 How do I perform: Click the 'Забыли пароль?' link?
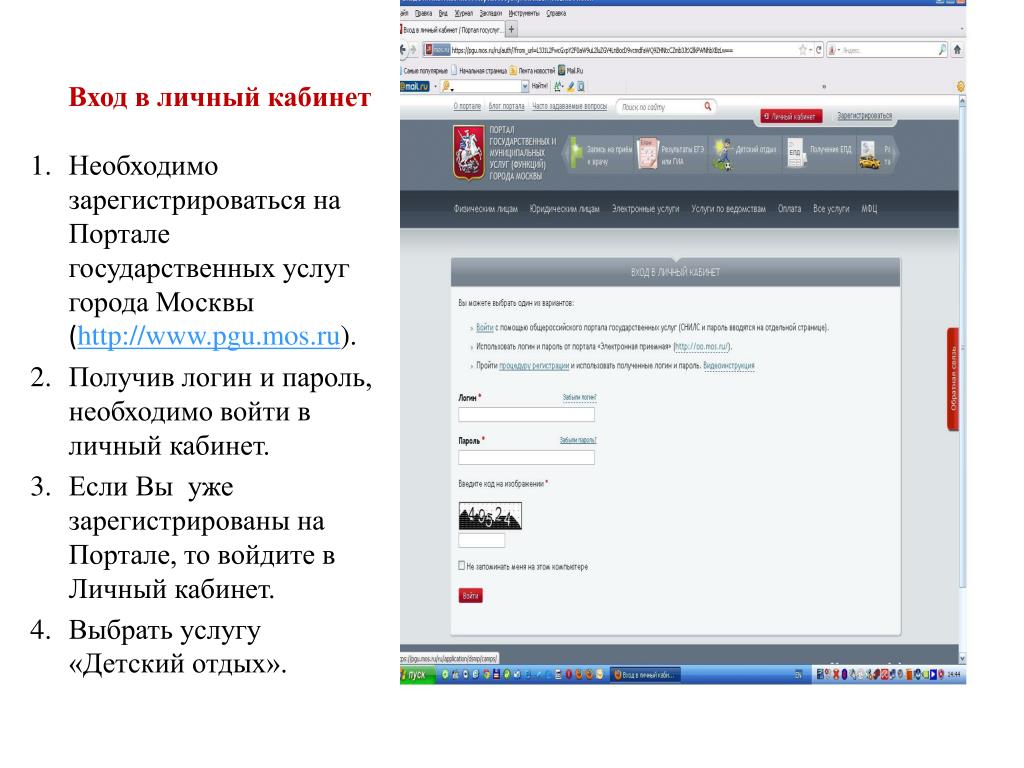(x=578, y=440)
